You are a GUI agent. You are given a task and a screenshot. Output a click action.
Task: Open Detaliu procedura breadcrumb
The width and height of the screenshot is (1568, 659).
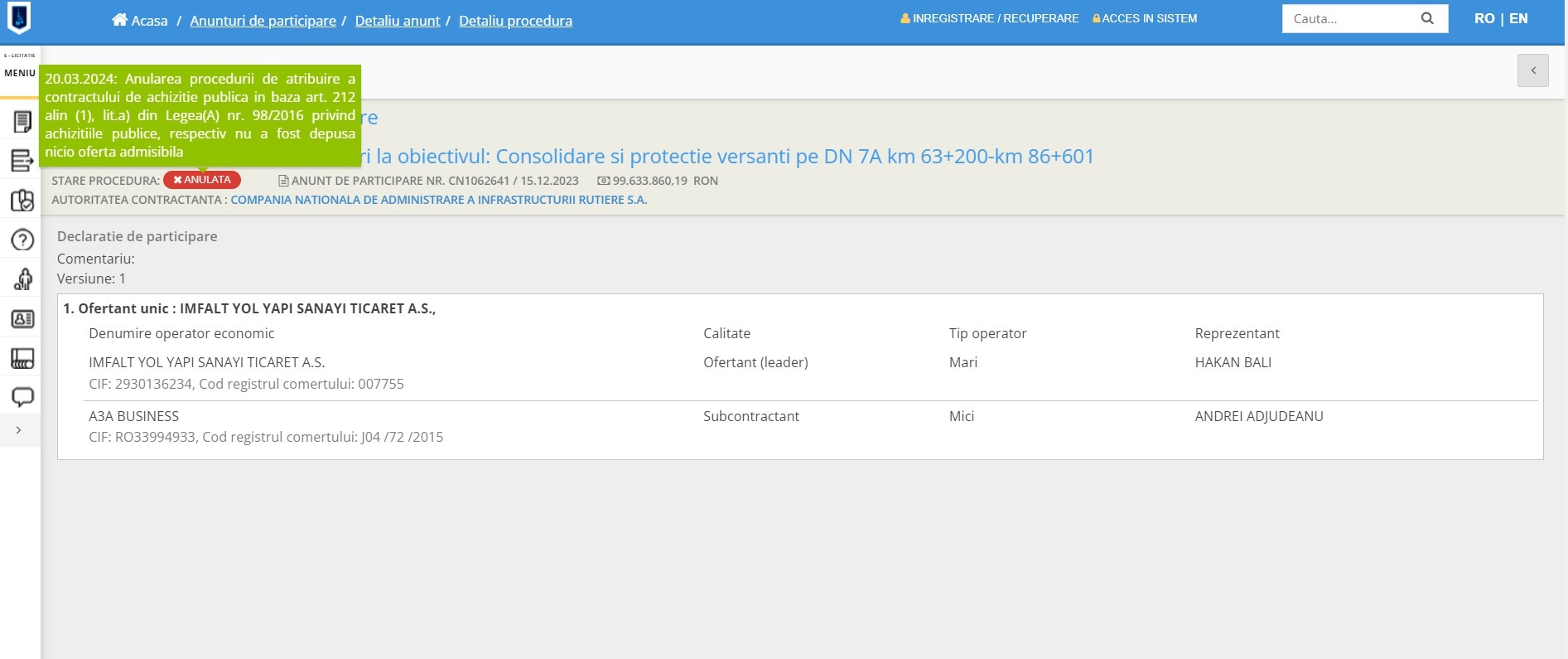tap(515, 21)
